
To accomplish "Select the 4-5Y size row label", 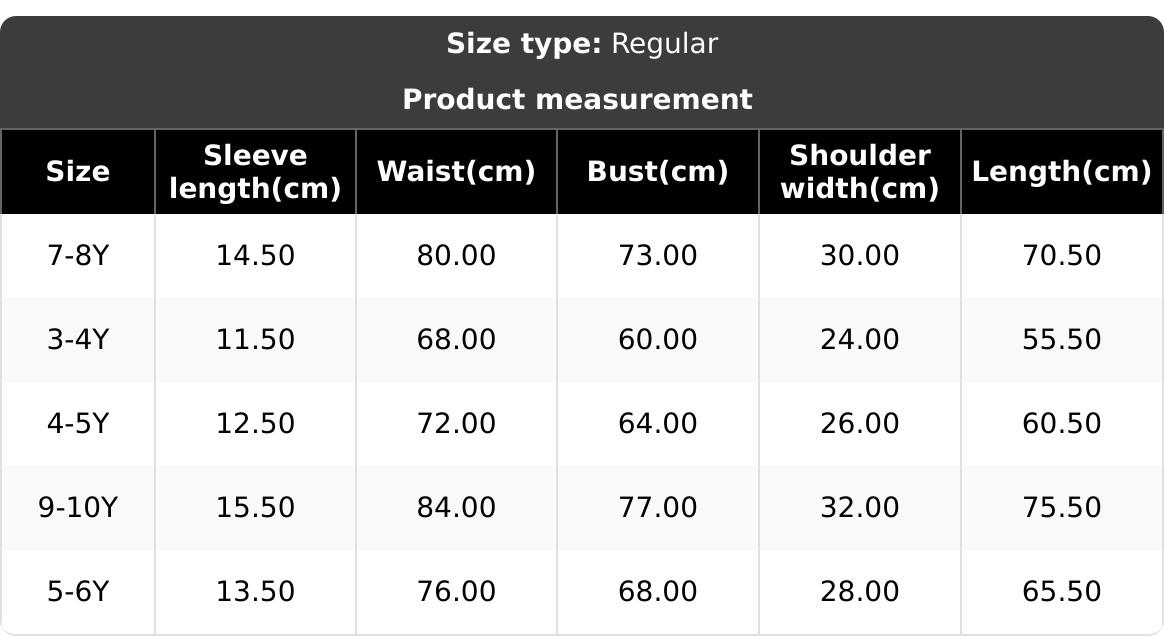I will [x=78, y=424].
